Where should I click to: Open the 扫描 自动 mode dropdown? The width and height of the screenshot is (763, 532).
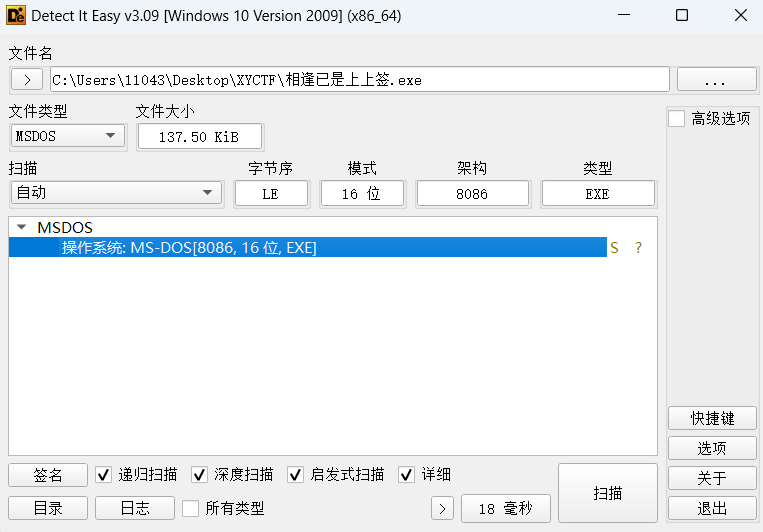[x=116, y=193]
